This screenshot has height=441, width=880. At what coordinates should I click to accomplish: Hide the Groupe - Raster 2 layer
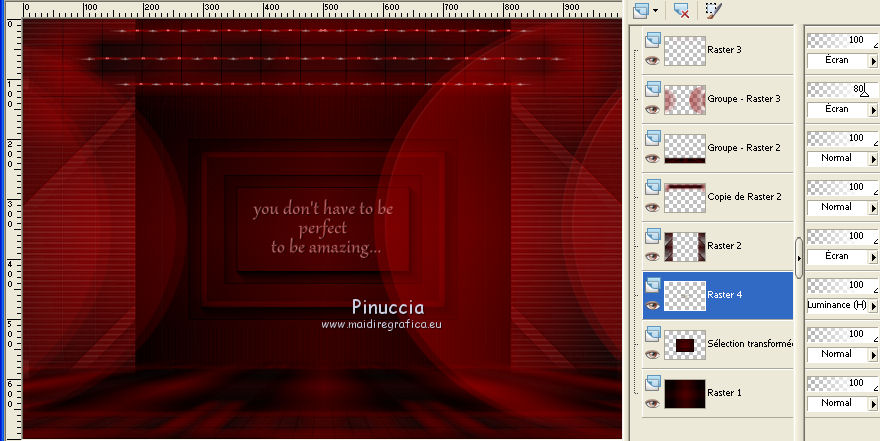652,158
